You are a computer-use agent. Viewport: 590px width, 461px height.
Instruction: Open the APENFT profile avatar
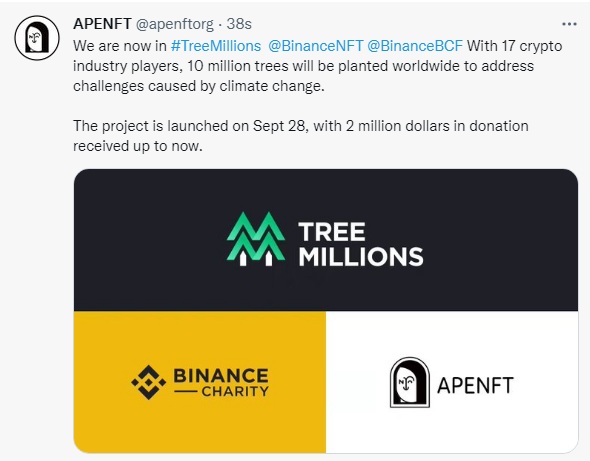(x=37, y=38)
